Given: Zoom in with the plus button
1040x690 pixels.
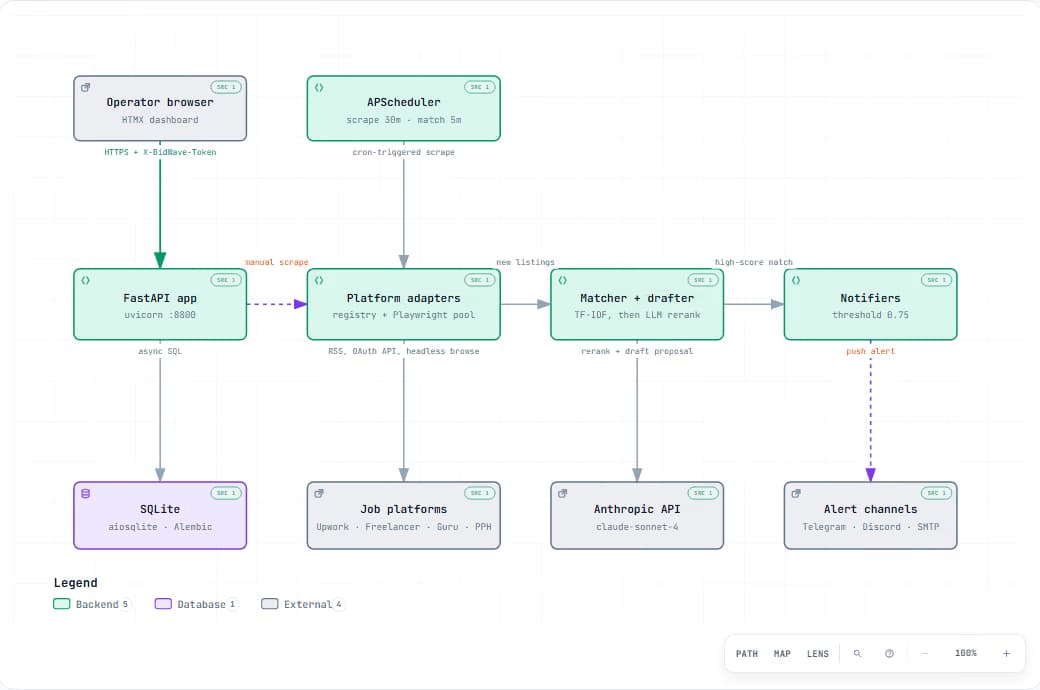Looking at the screenshot, I should coord(1006,654).
